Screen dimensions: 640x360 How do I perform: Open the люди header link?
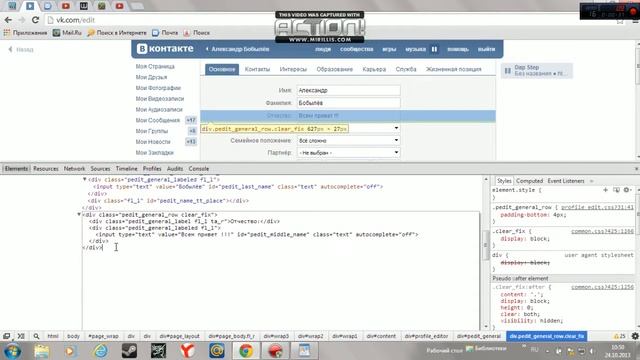tap(323, 49)
